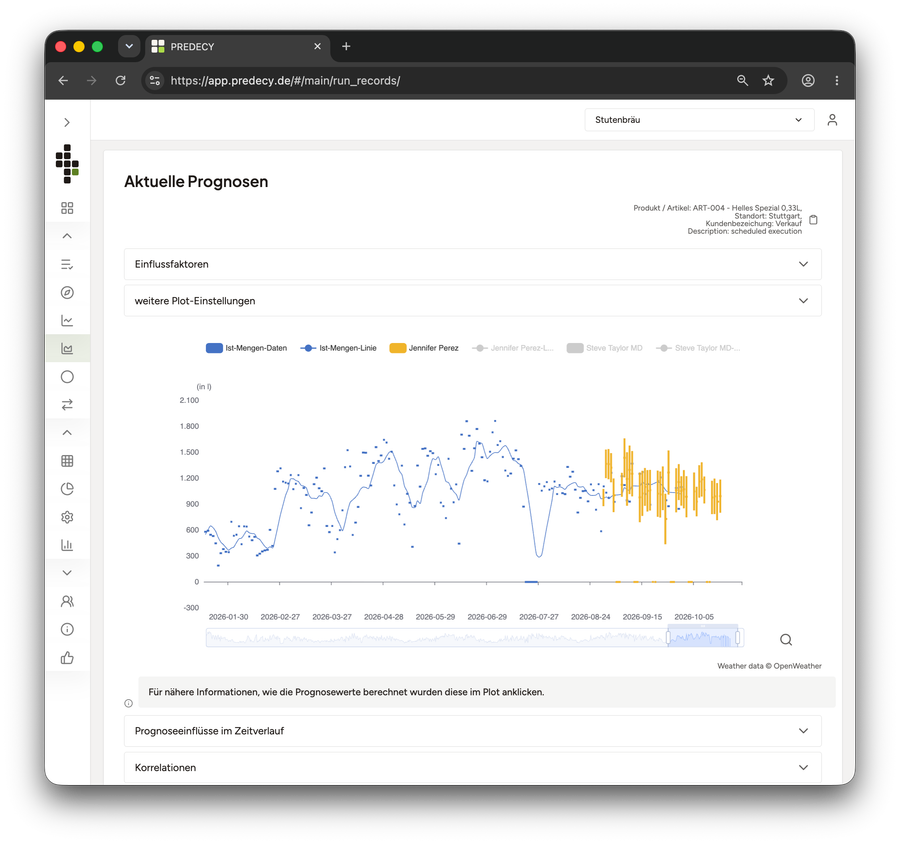Expand the Einflussfaktoren section

(472, 264)
